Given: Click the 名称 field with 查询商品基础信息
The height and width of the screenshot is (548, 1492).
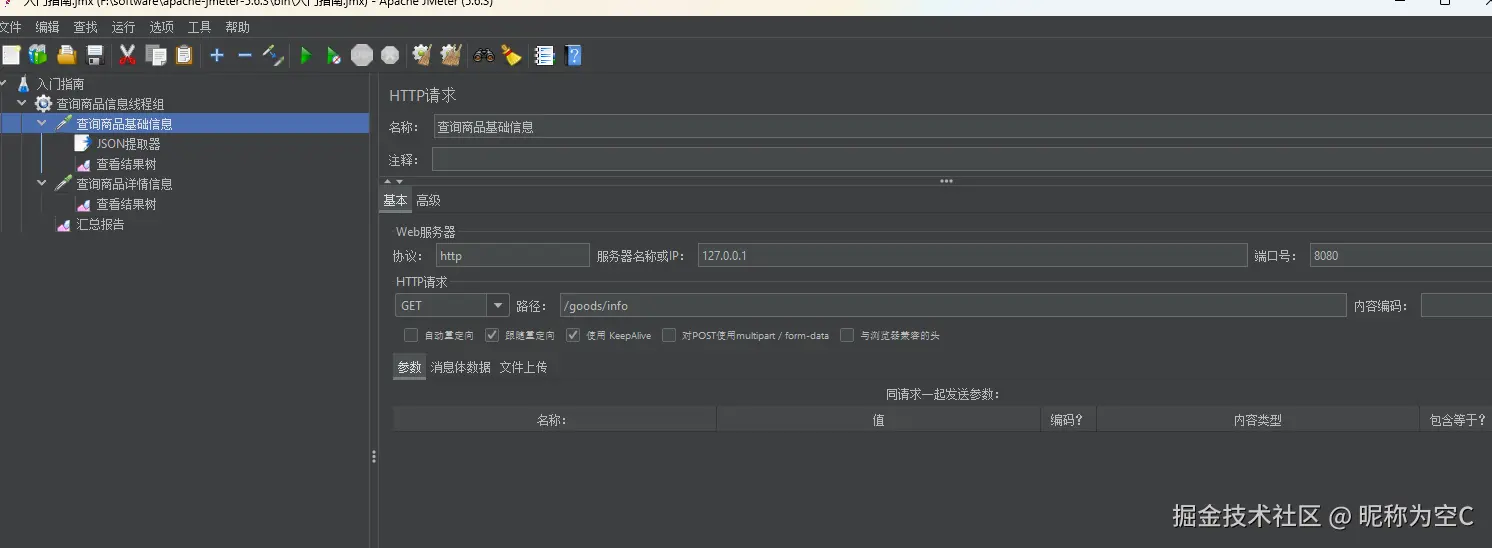Looking at the screenshot, I should click(x=962, y=127).
